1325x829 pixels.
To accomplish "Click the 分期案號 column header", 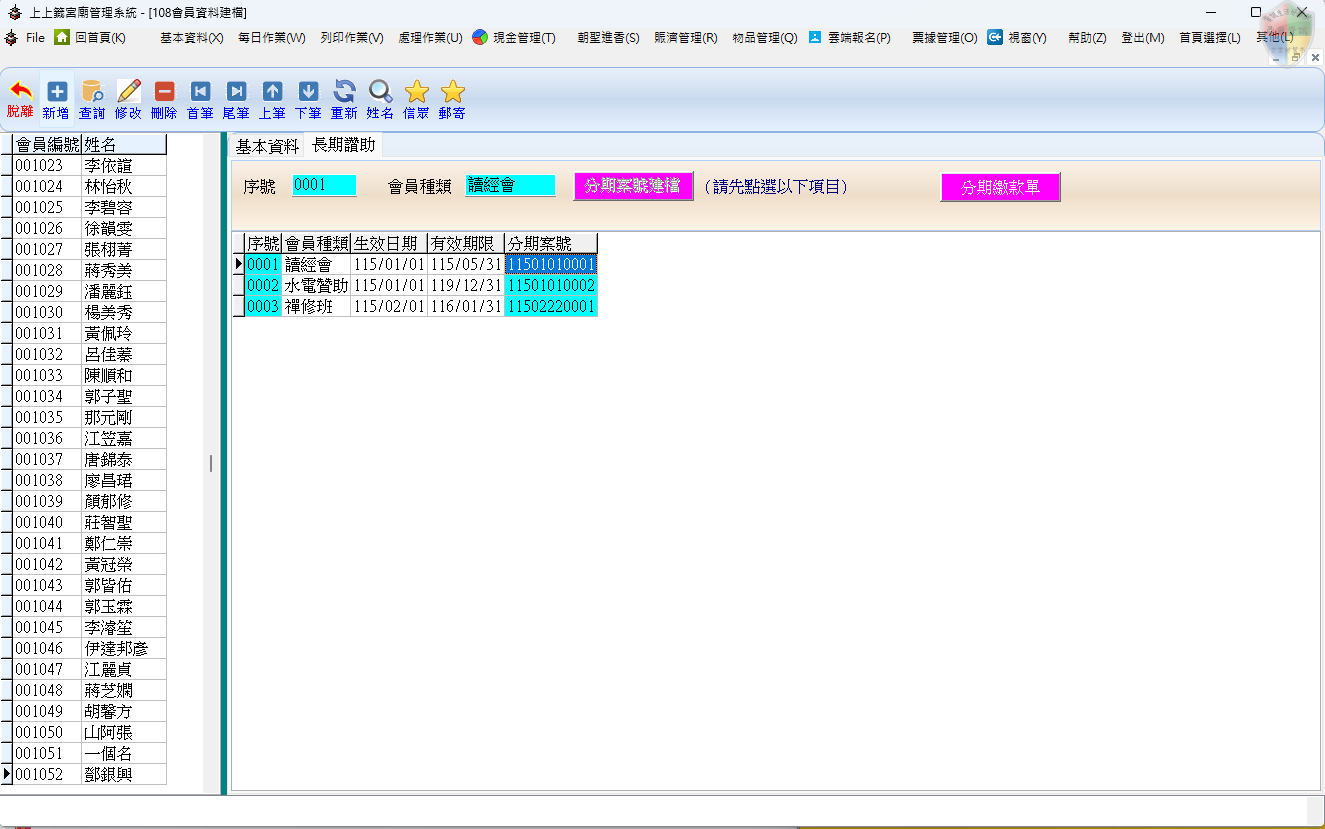I will point(550,243).
